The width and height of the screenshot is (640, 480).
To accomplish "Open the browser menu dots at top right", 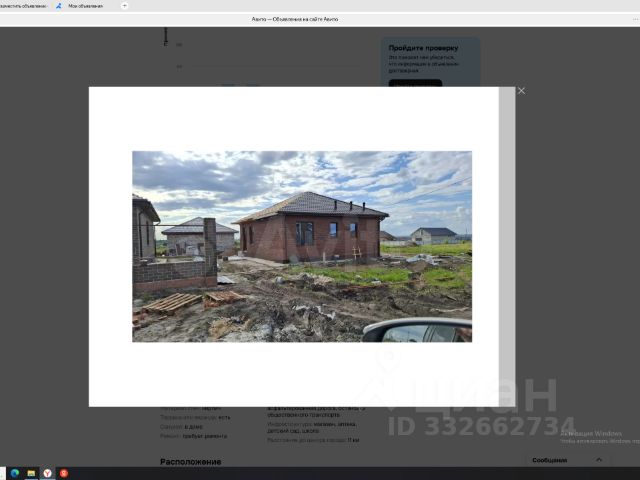I will [635, 19].
